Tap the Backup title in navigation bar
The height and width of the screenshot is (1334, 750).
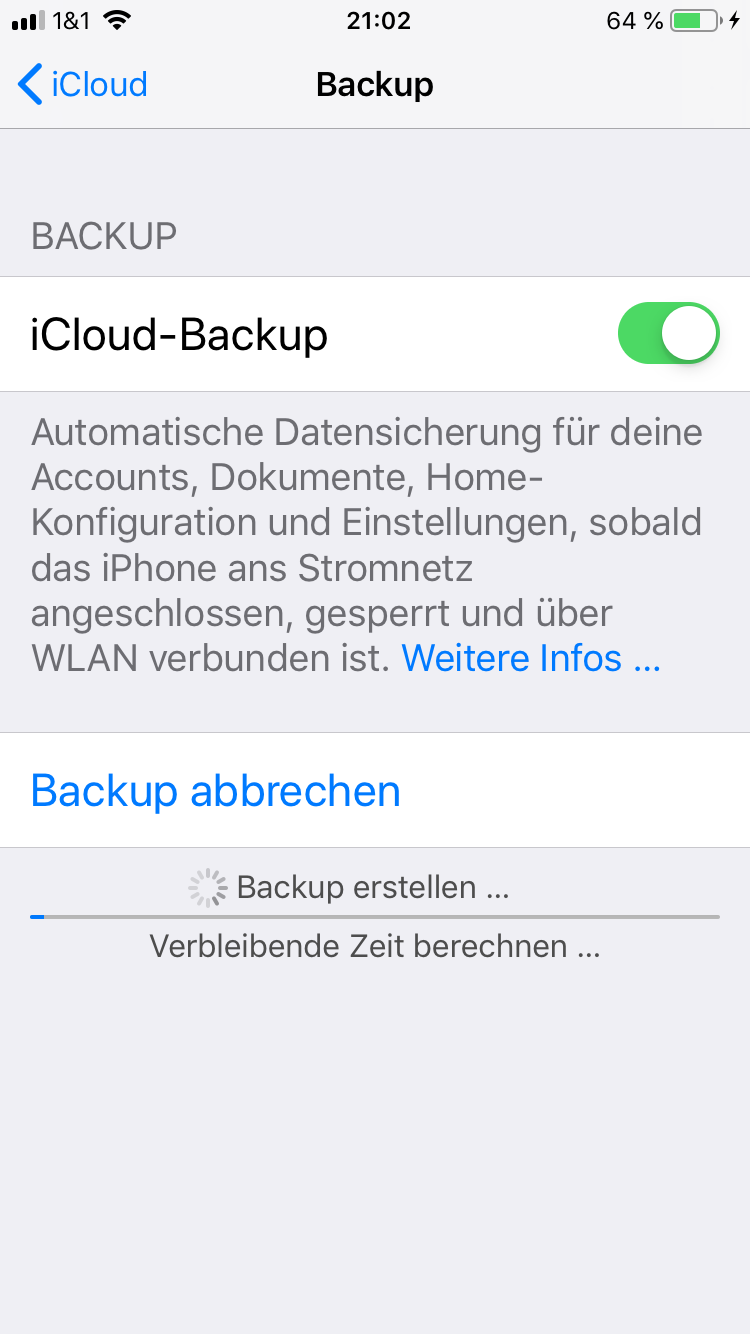click(x=375, y=84)
